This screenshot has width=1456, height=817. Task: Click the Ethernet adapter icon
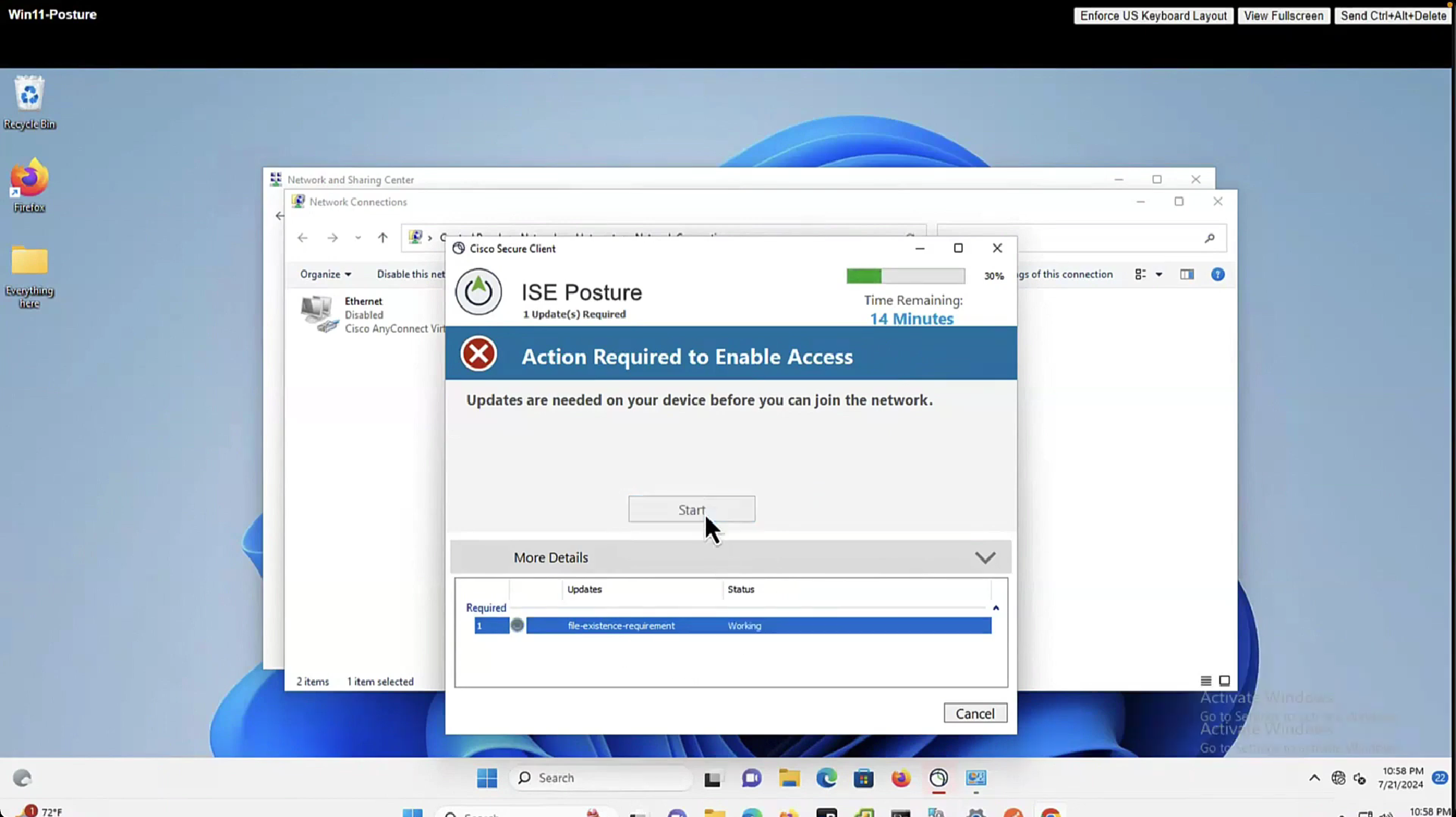[x=318, y=314]
